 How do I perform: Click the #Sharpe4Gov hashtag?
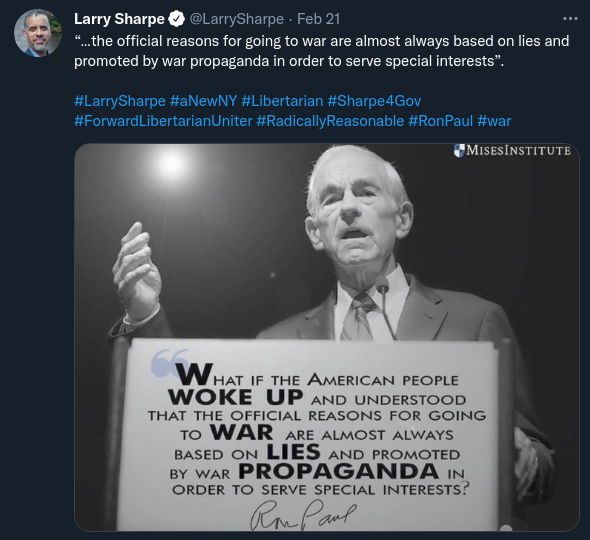tap(374, 101)
